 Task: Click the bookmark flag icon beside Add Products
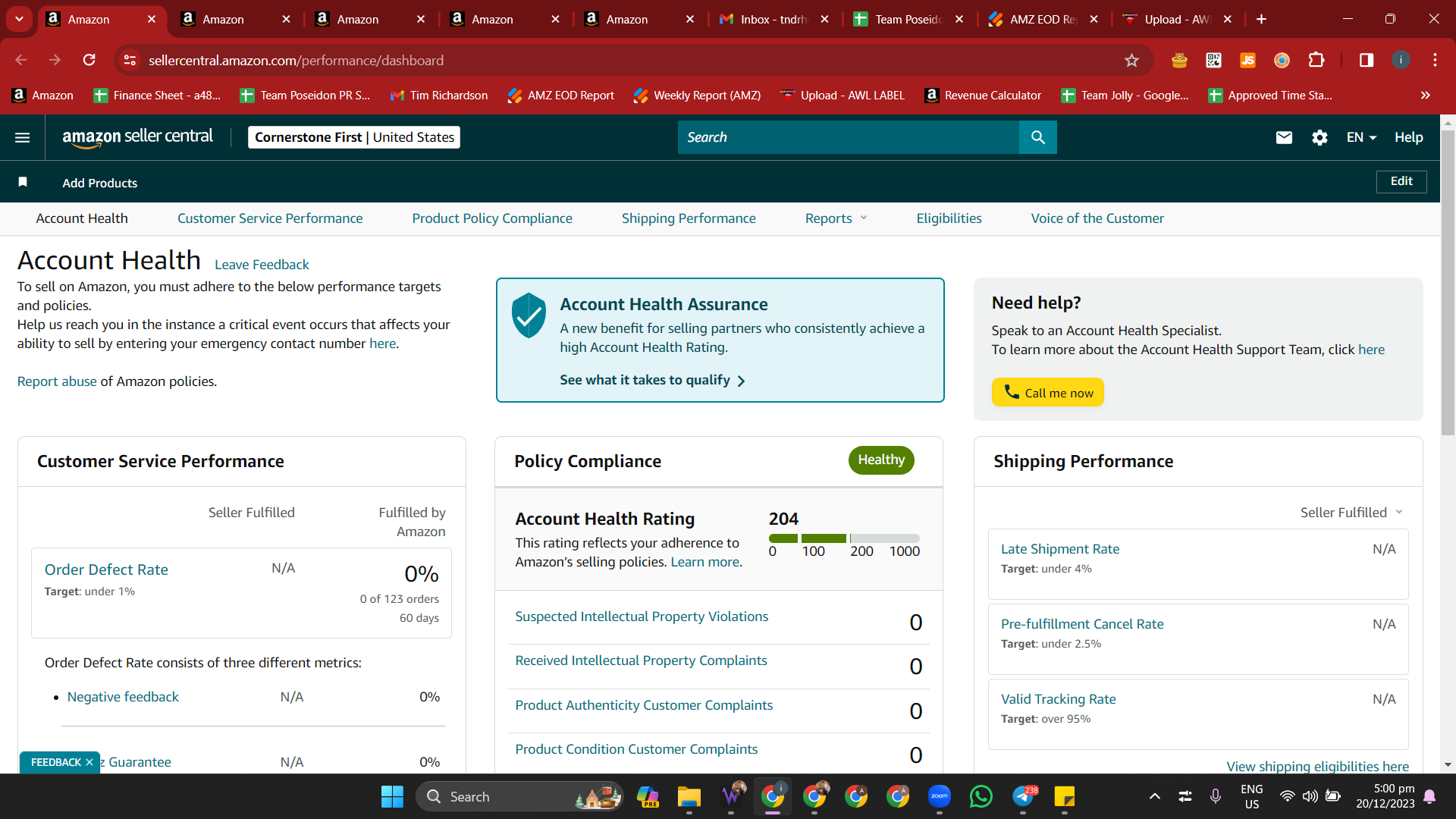click(23, 182)
